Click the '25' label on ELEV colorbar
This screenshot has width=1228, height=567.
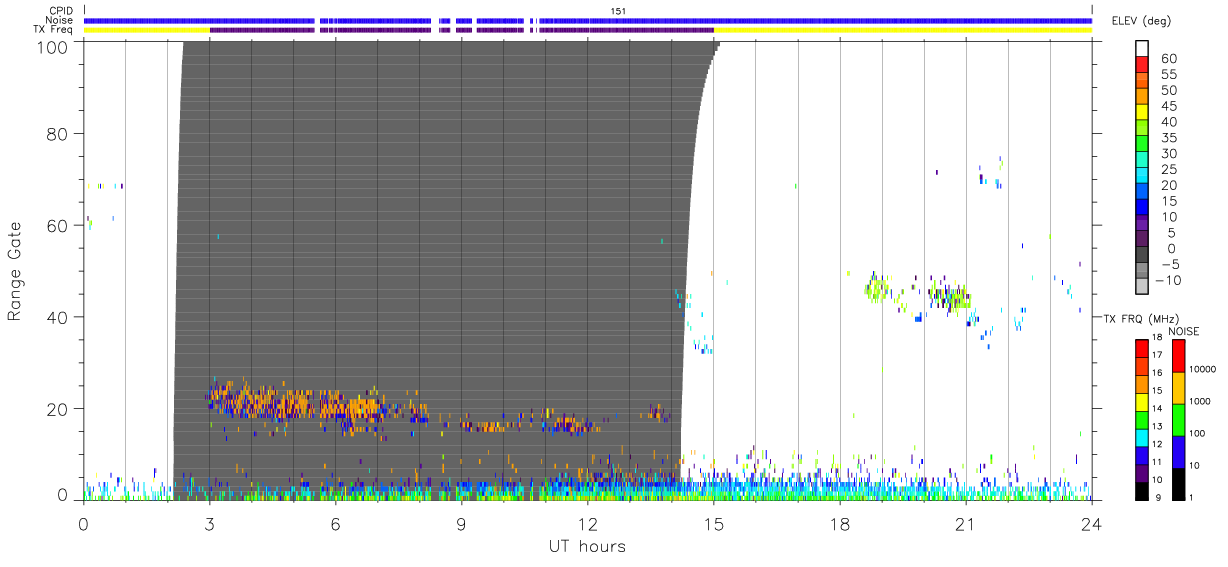[1168, 170]
